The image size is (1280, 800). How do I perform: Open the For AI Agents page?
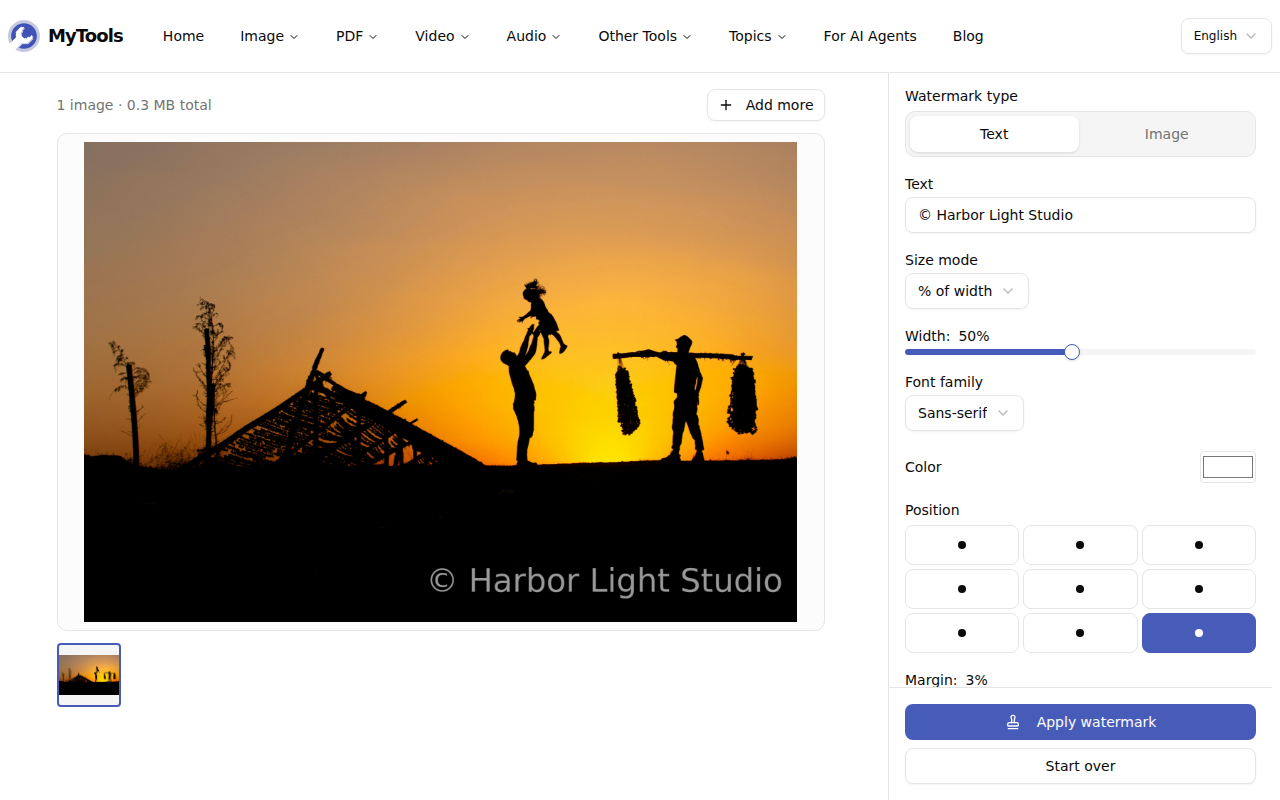coord(870,36)
